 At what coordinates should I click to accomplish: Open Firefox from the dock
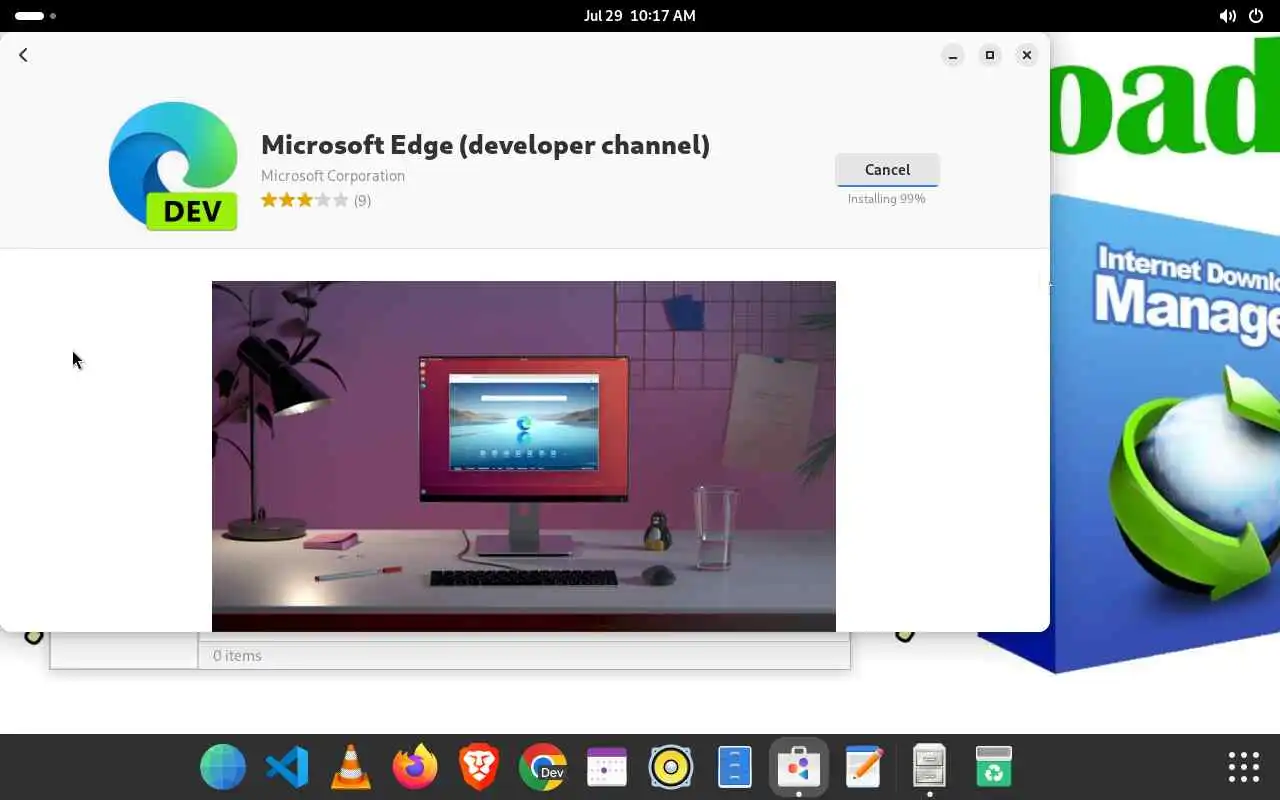(x=415, y=767)
